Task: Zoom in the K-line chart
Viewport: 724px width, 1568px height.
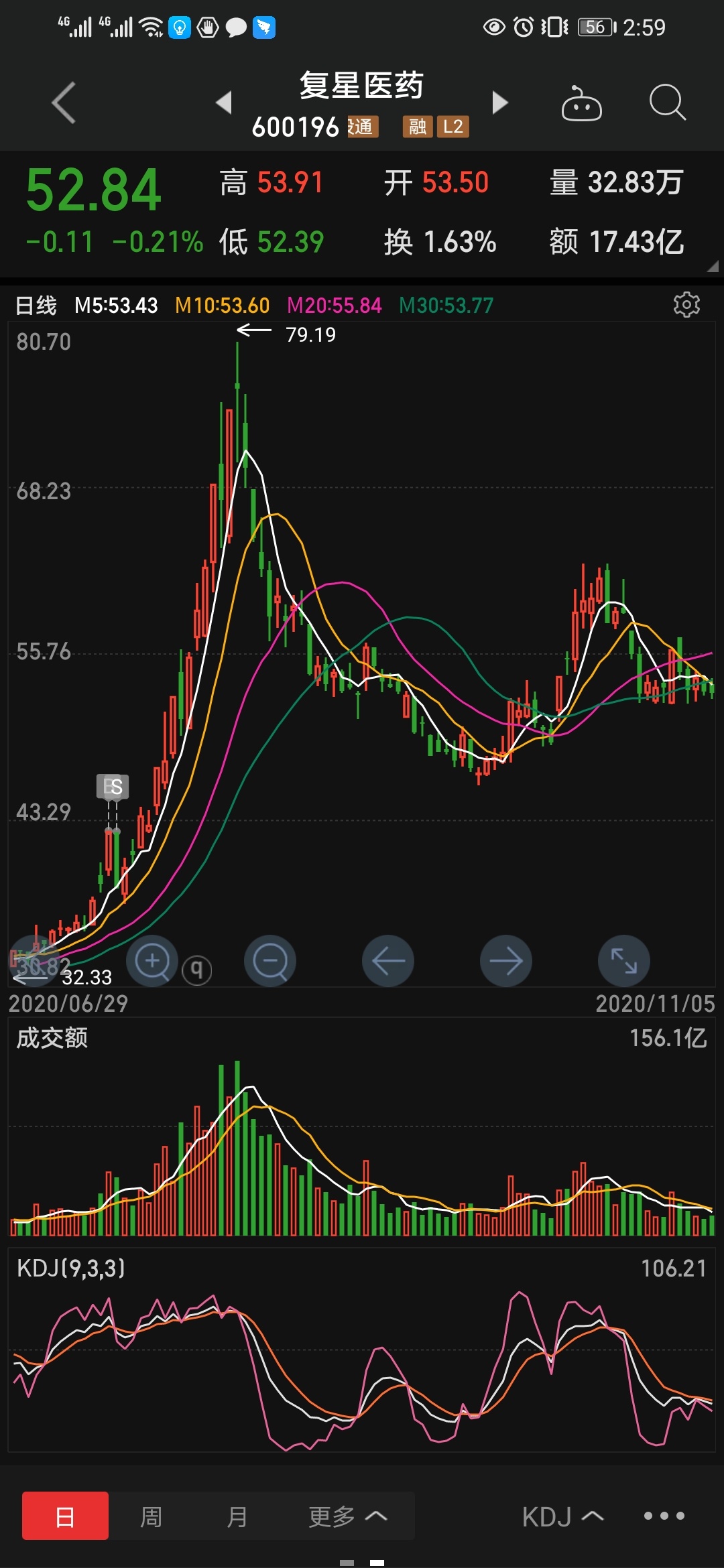Action: 152,961
